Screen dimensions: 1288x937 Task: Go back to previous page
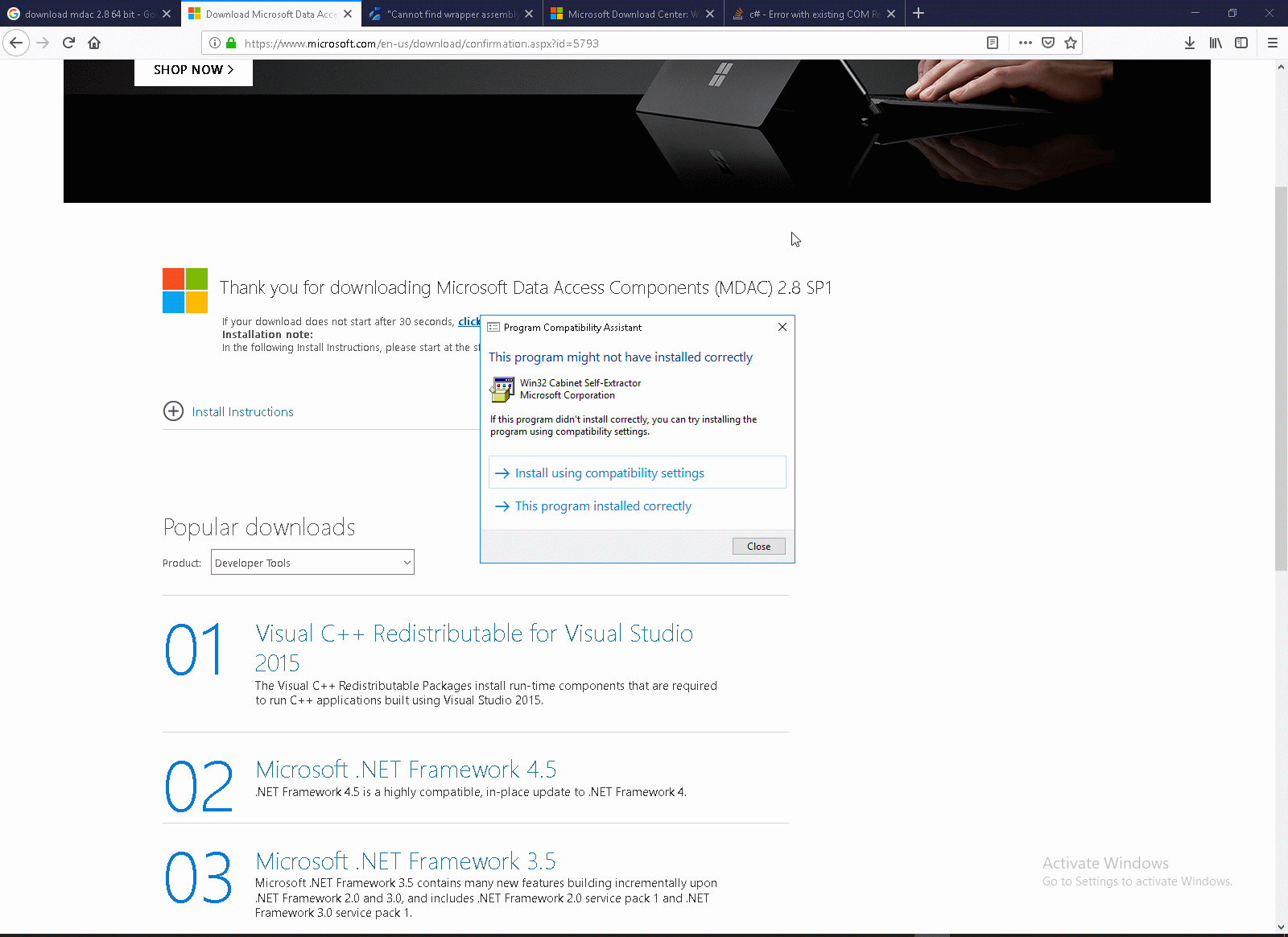(x=16, y=43)
